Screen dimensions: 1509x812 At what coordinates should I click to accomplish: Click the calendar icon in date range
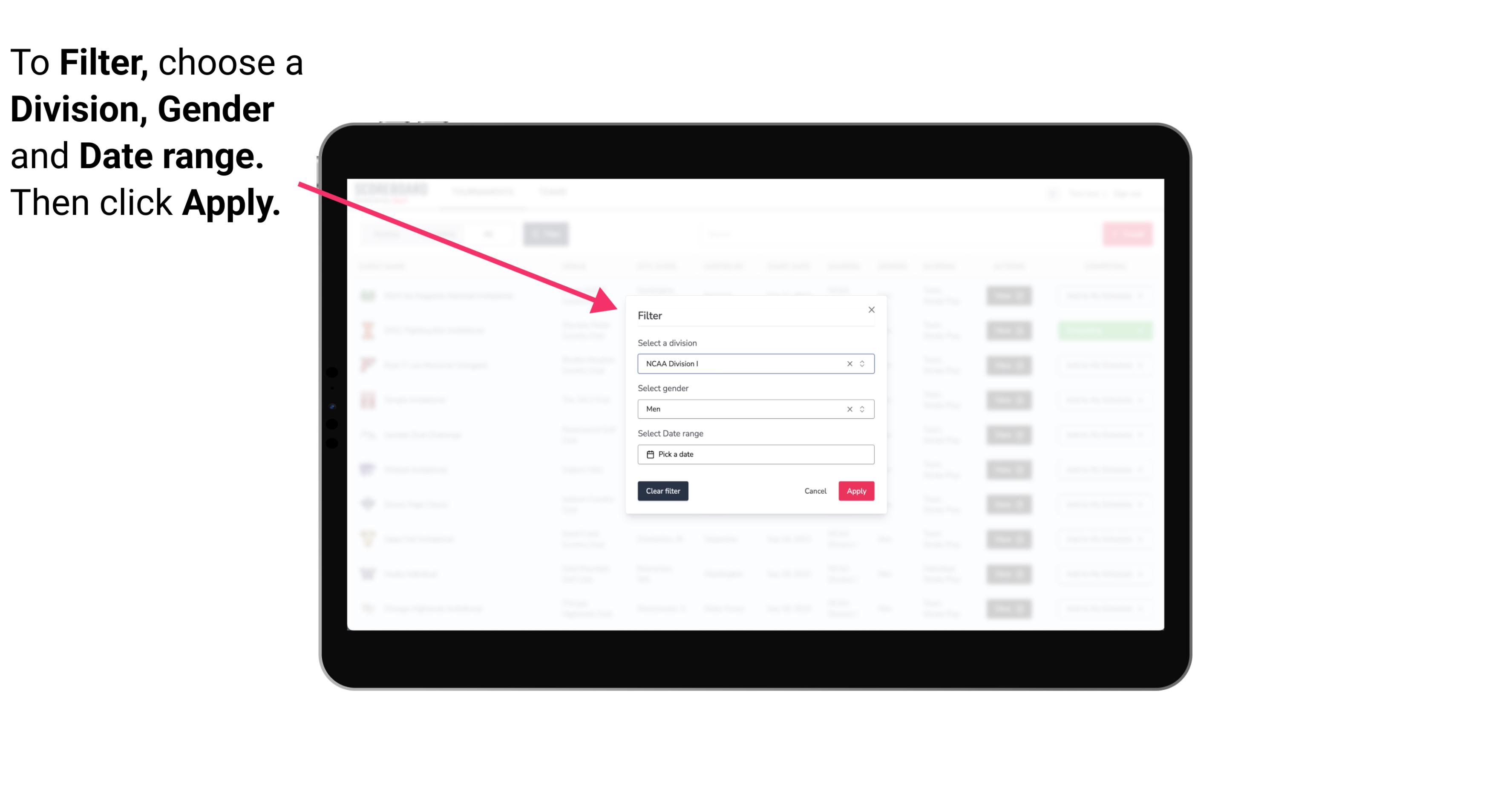pyautogui.click(x=649, y=454)
